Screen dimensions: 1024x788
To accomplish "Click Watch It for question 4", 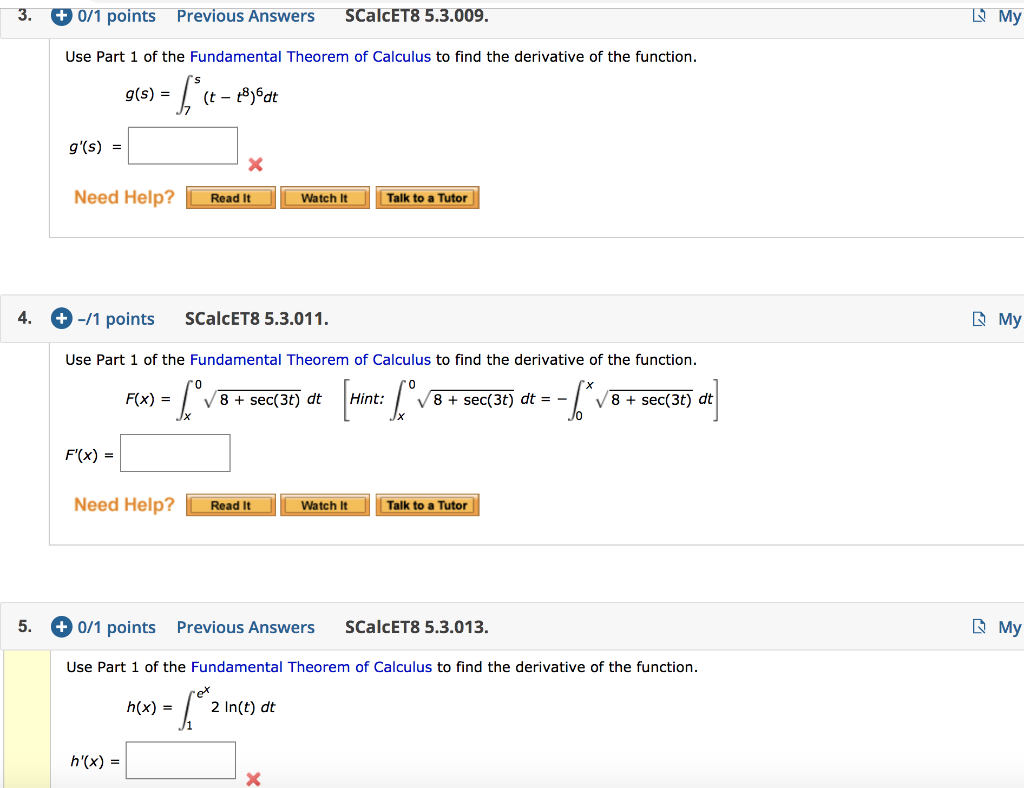I will [x=324, y=505].
